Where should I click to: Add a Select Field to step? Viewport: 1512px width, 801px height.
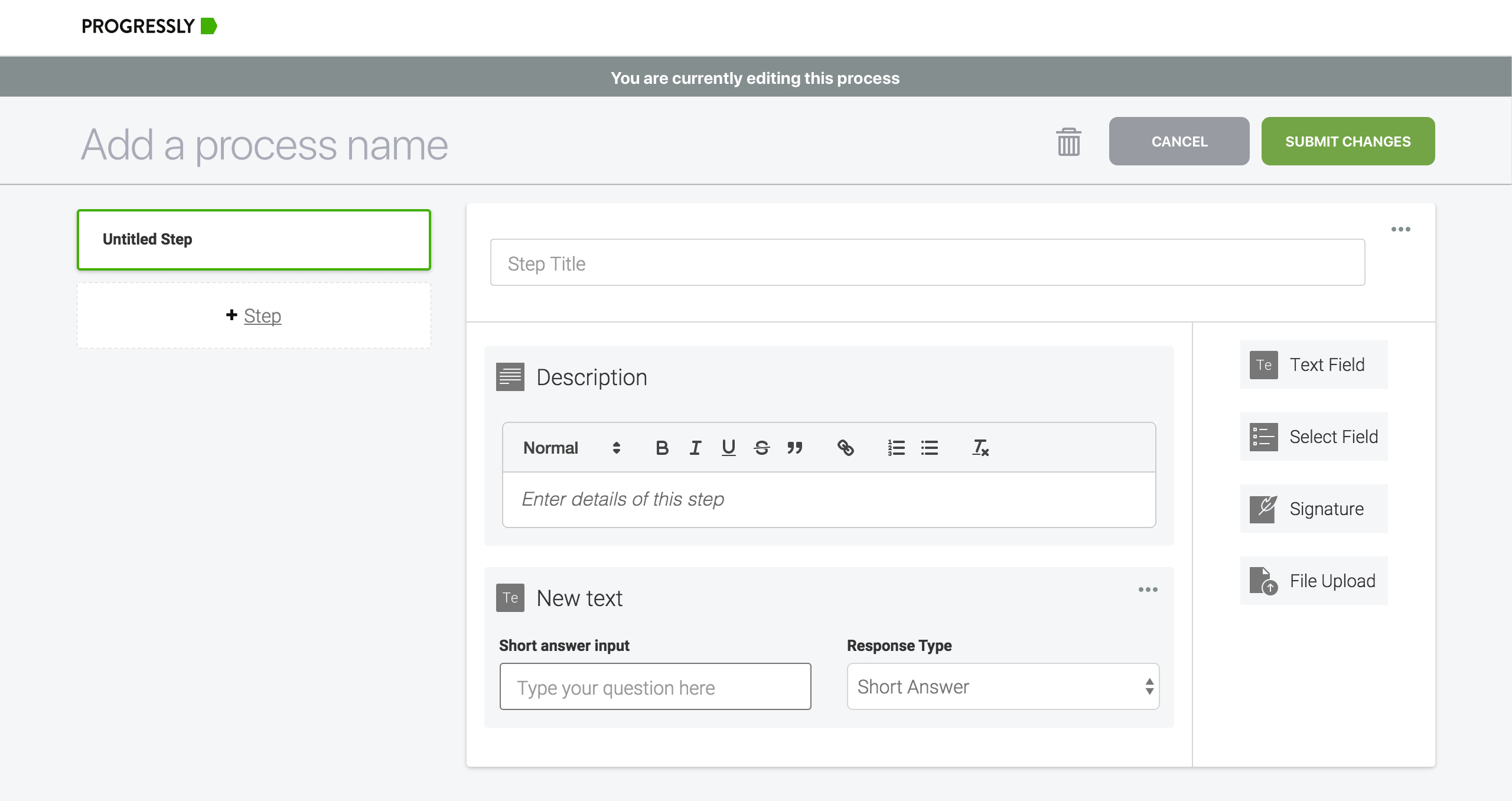point(1314,437)
